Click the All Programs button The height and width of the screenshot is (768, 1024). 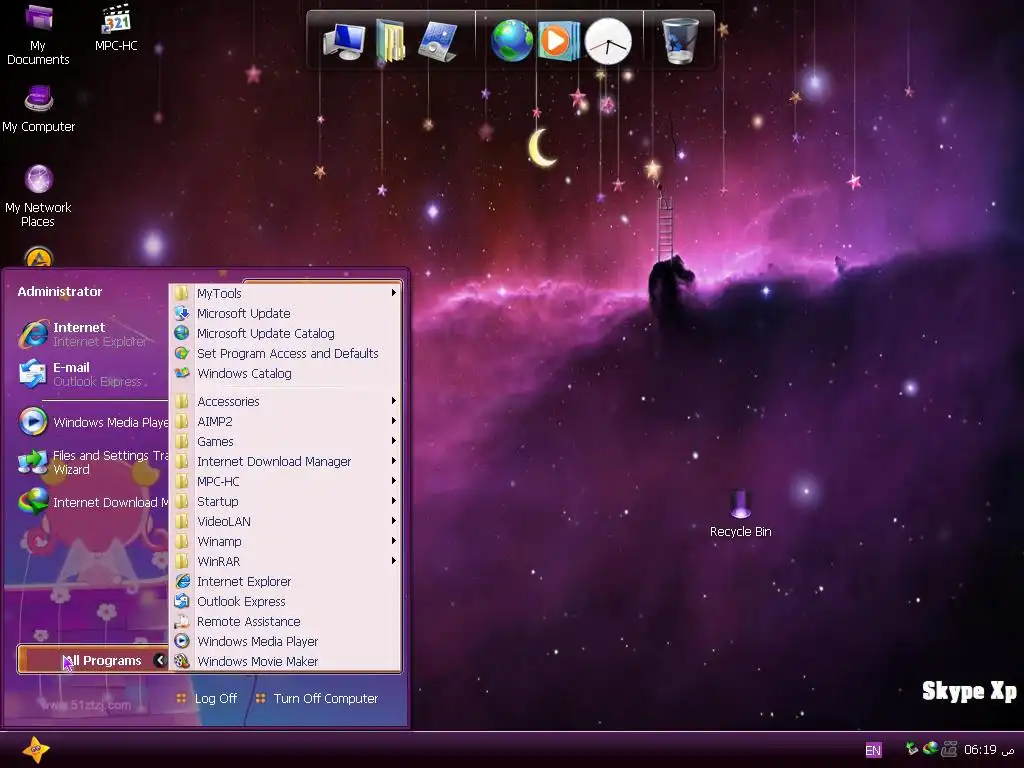(93, 660)
